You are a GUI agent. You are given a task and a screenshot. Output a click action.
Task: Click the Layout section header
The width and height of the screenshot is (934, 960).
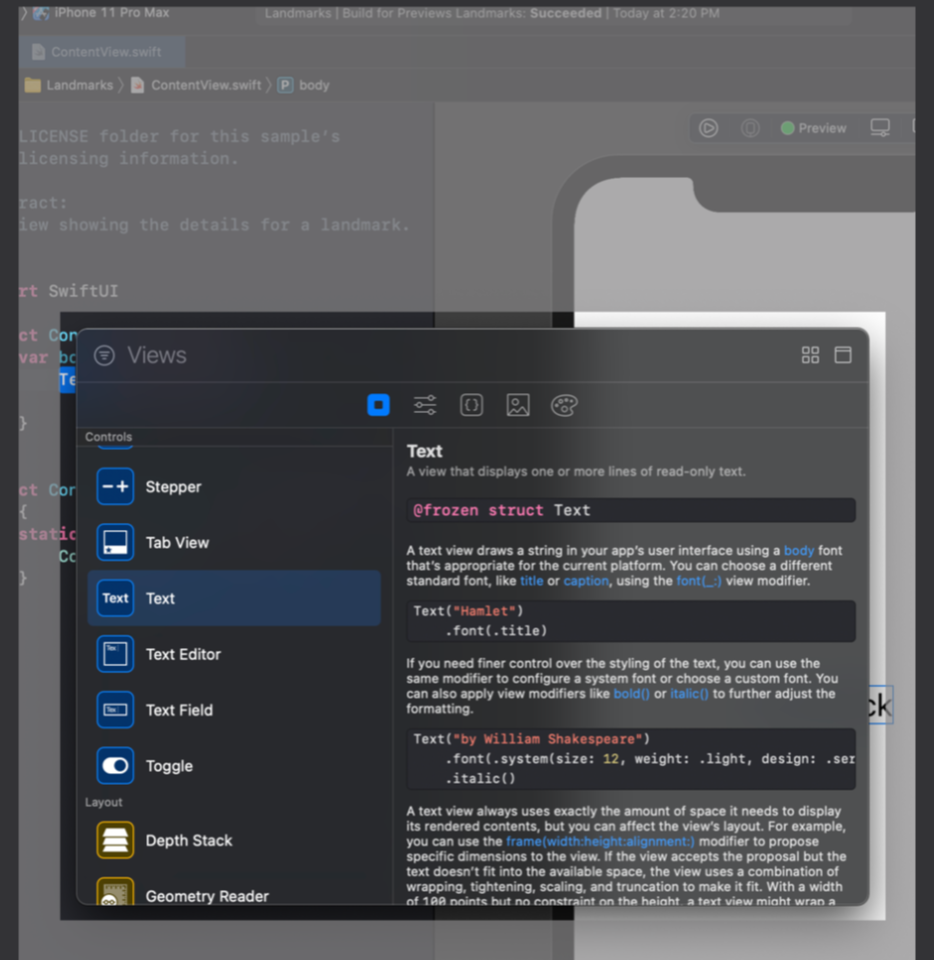pos(103,803)
